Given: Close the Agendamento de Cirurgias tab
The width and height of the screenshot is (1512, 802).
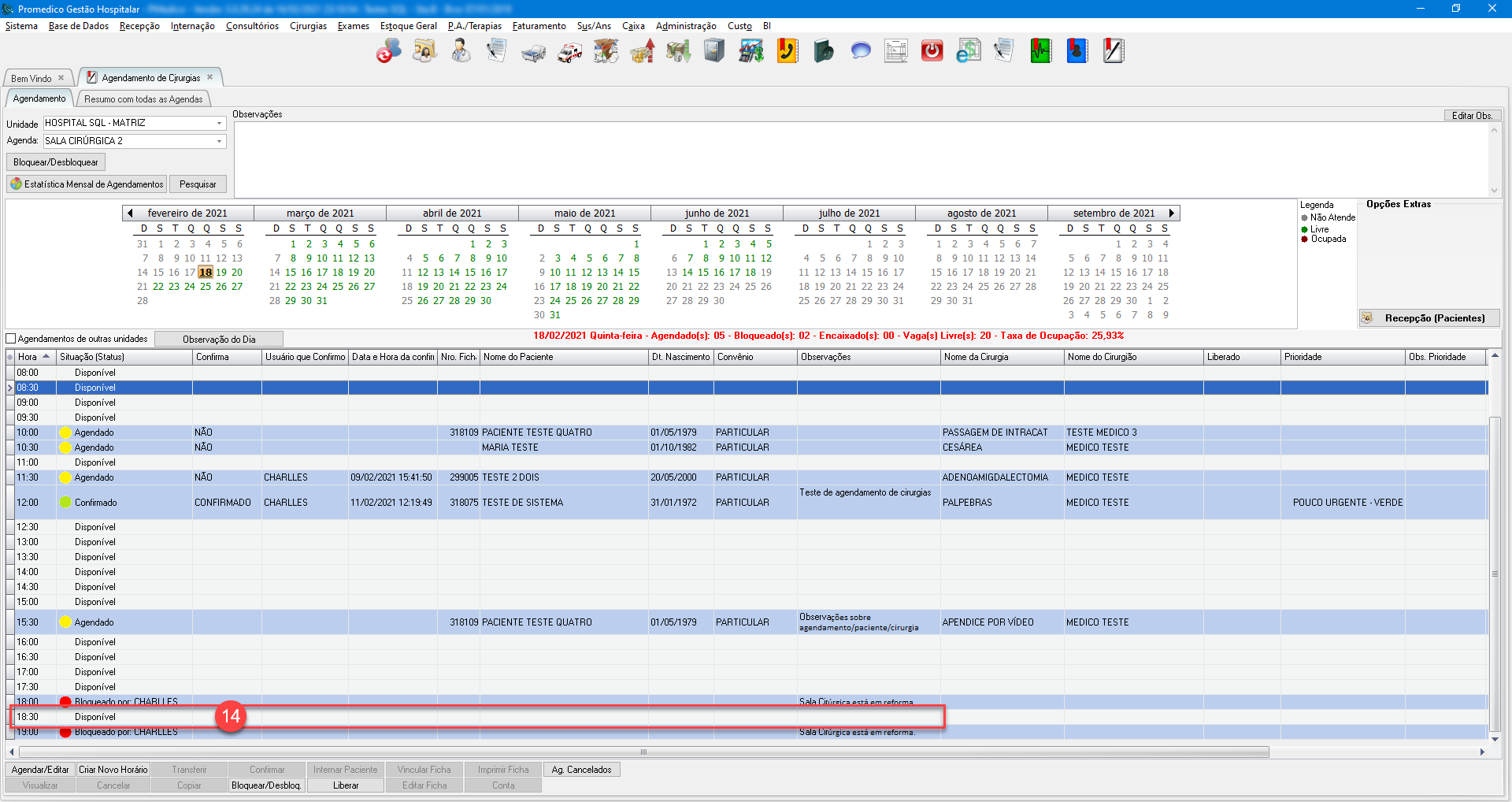Looking at the screenshot, I should click(210, 77).
